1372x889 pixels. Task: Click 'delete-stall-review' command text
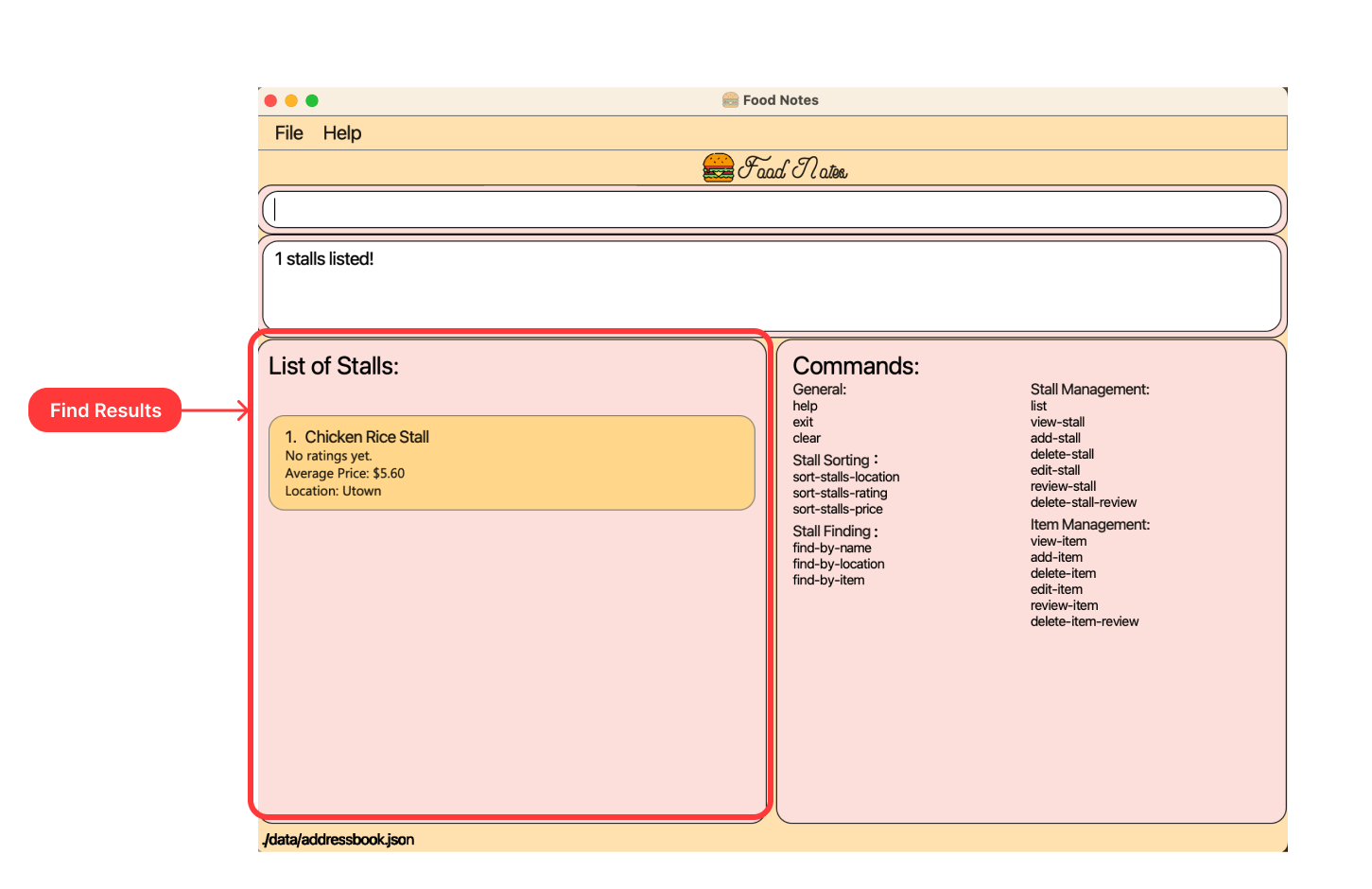click(x=1084, y=503)
